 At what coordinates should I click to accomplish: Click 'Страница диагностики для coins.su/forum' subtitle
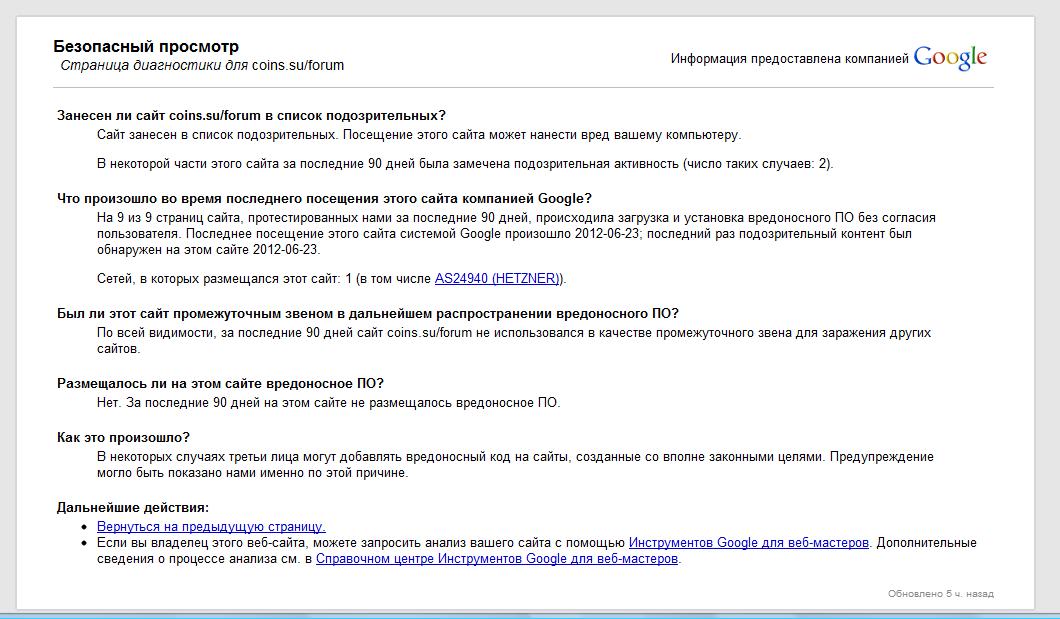pos(202,66)
